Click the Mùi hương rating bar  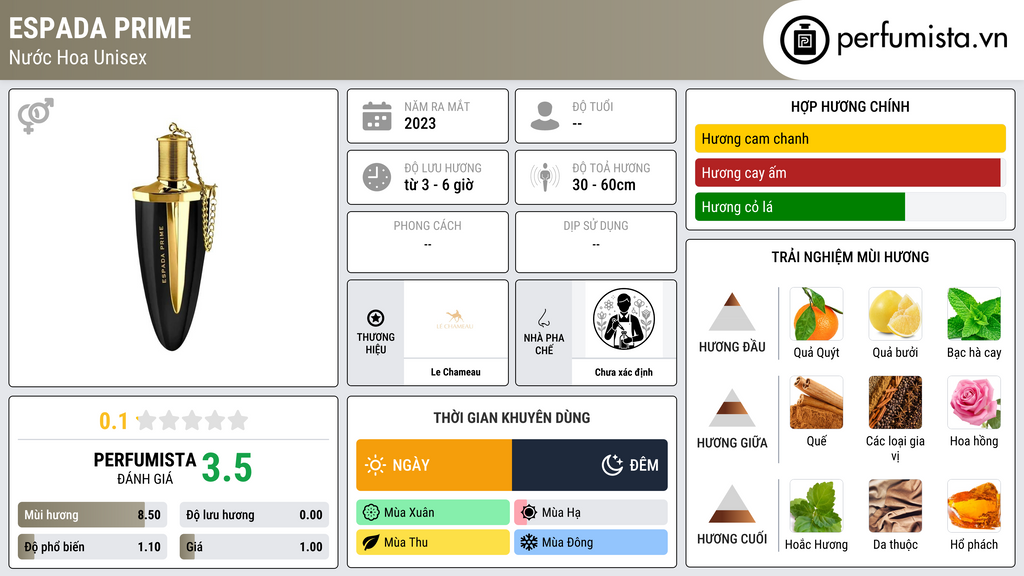[92, 515]
